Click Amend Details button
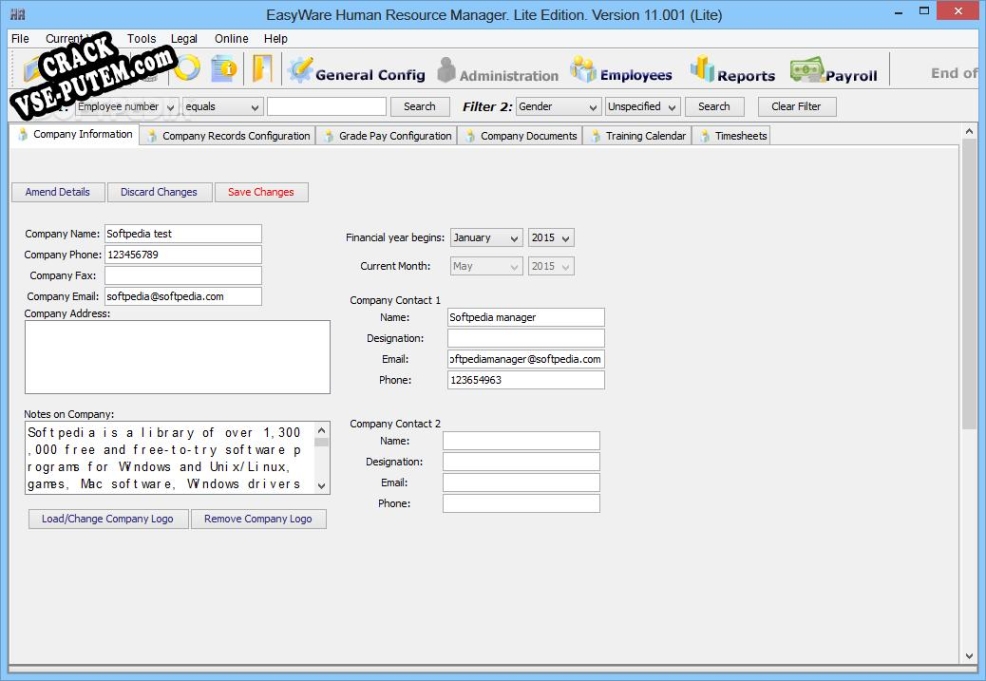 coord(58,192)
